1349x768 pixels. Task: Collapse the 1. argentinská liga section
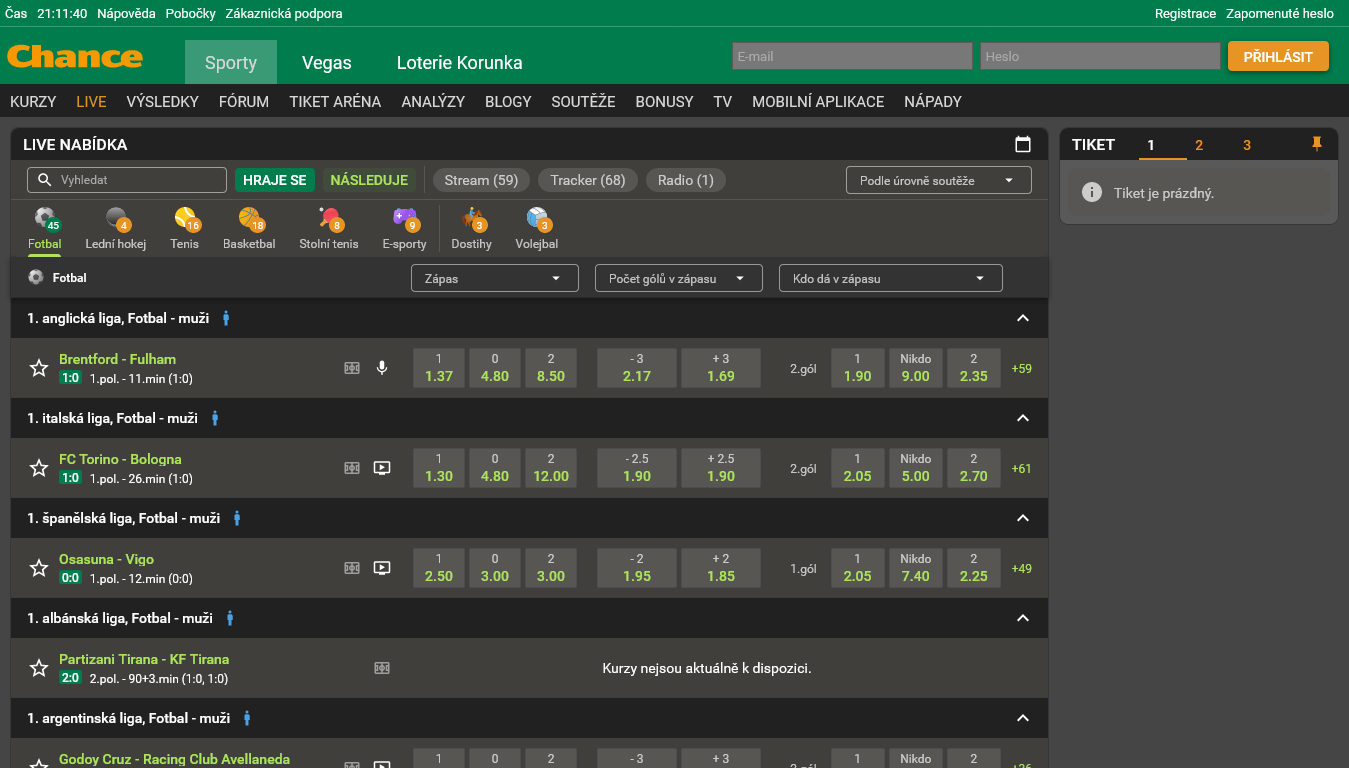point(1022,718)
